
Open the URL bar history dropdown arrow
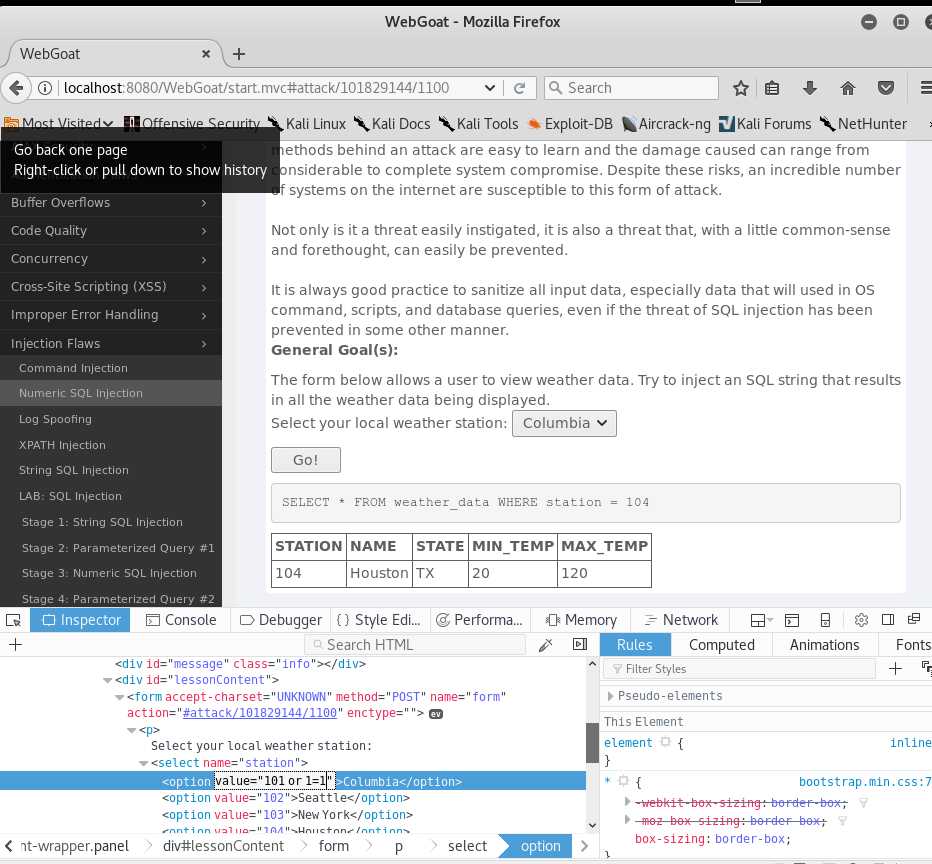489,88
